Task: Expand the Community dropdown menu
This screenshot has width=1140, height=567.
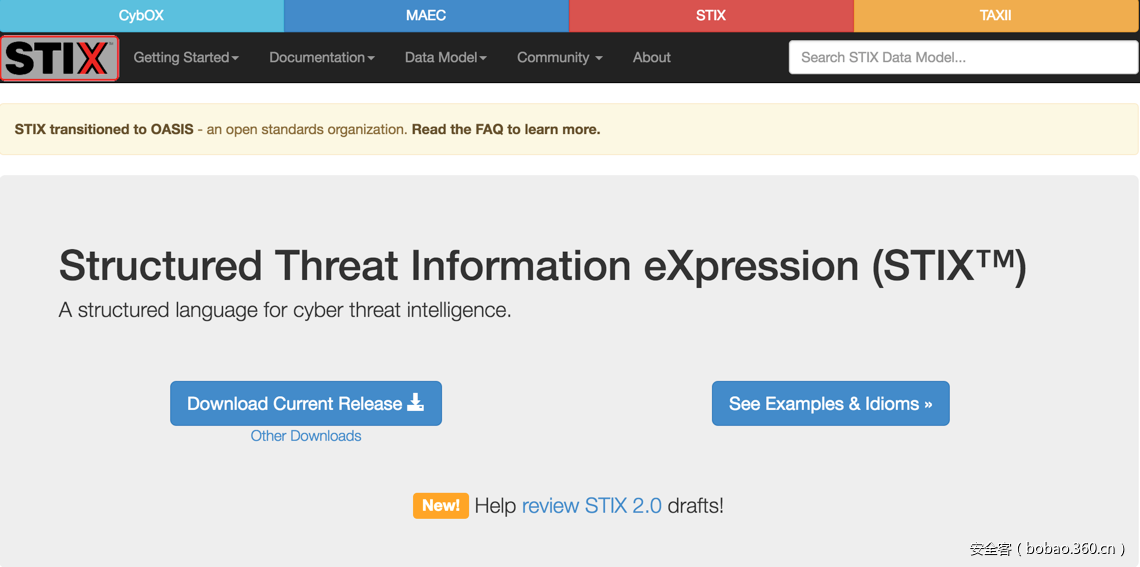Action: 559,58
